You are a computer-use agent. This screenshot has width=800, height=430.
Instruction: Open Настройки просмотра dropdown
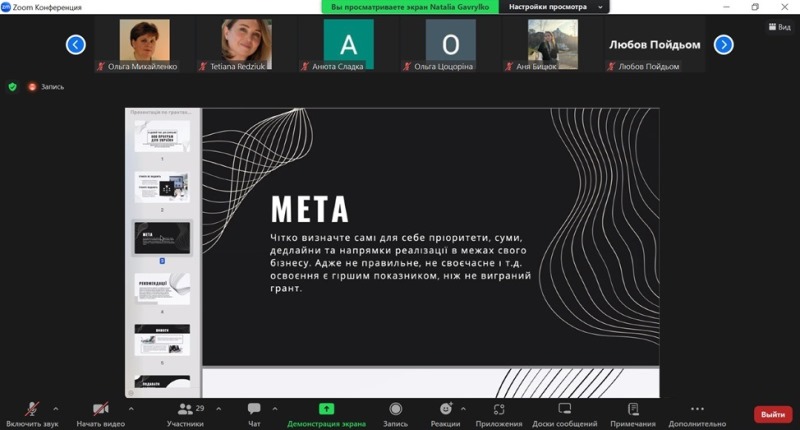click(555, 7)
